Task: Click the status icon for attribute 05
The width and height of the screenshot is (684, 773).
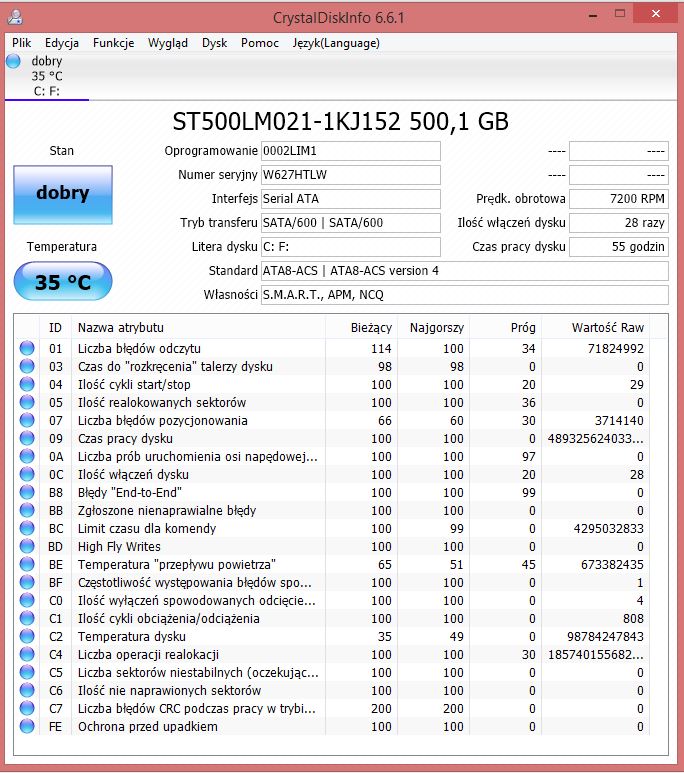Action: click(x=27, y=402)
